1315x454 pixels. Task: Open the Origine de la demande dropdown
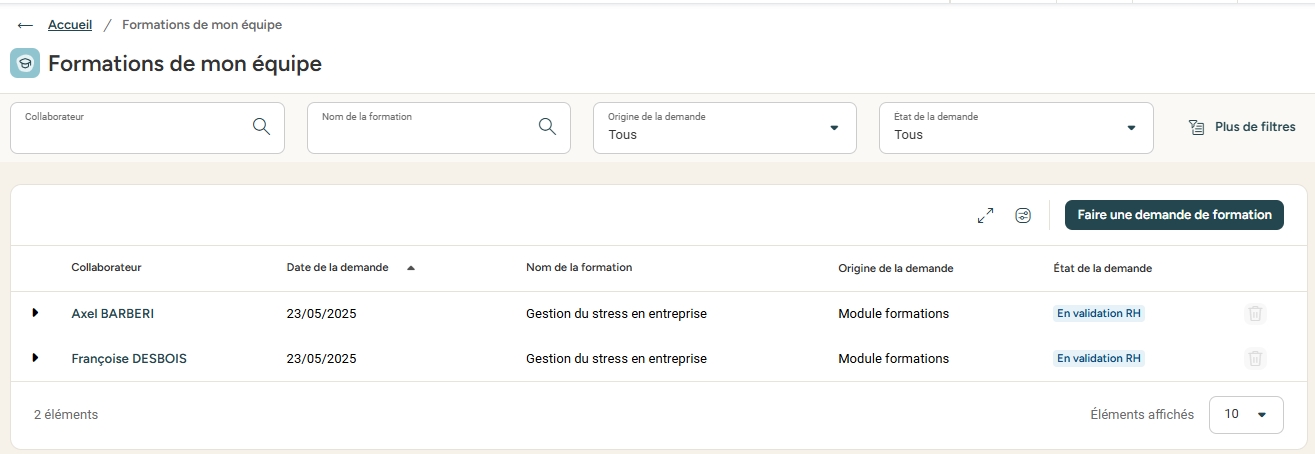[724, 128]
